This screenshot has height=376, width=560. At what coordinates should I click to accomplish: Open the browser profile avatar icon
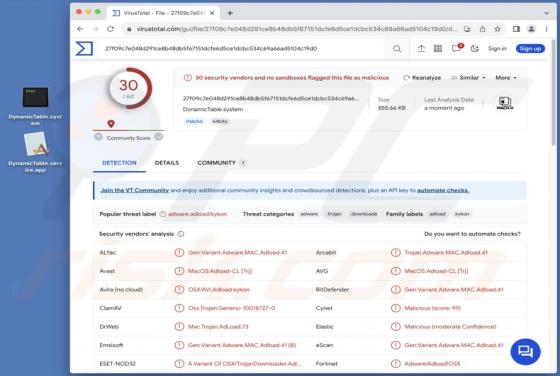(531, 29)
